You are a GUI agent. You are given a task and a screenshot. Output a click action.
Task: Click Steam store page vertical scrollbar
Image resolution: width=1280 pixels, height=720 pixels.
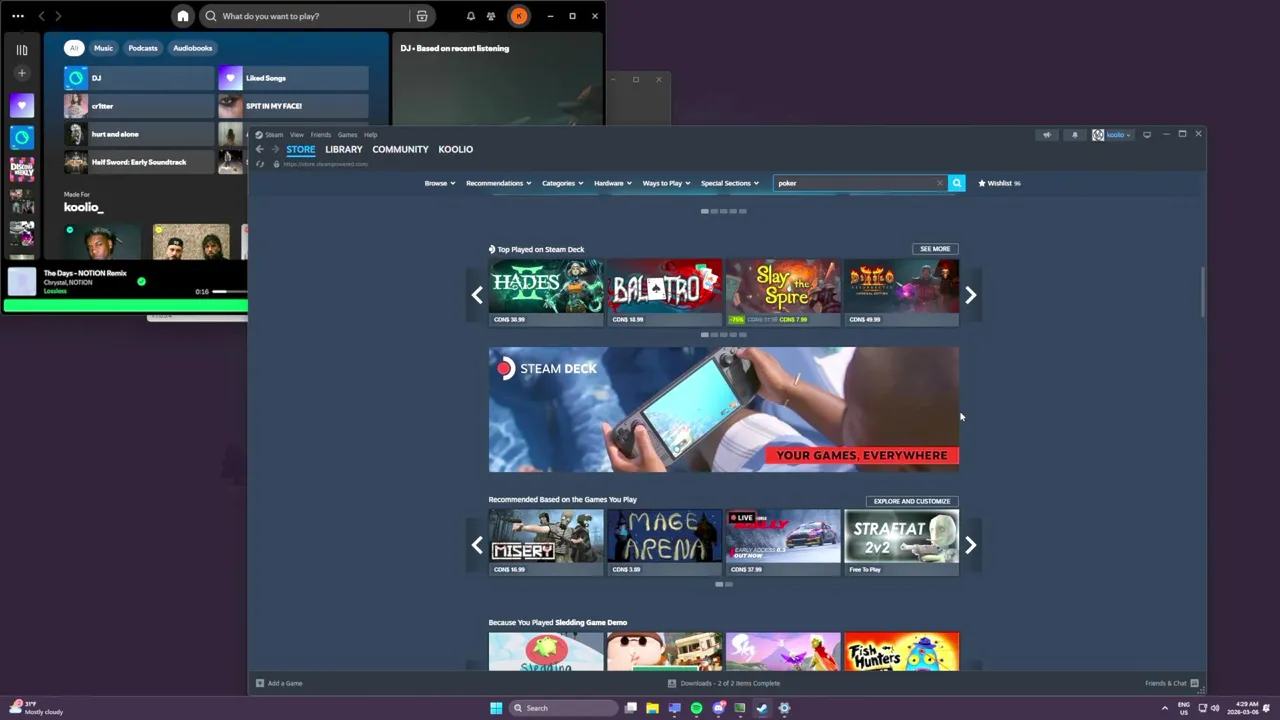click(1203, 293)
